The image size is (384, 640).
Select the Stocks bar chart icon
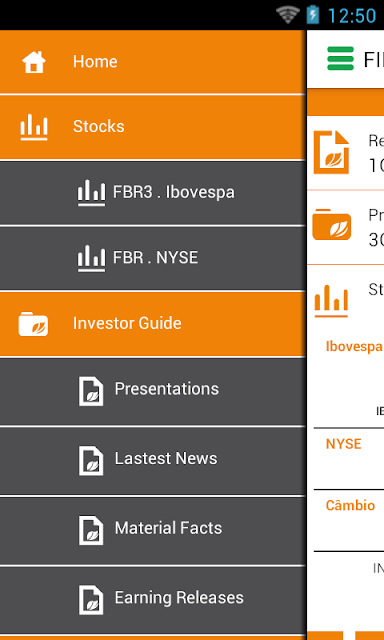point(34,127)
